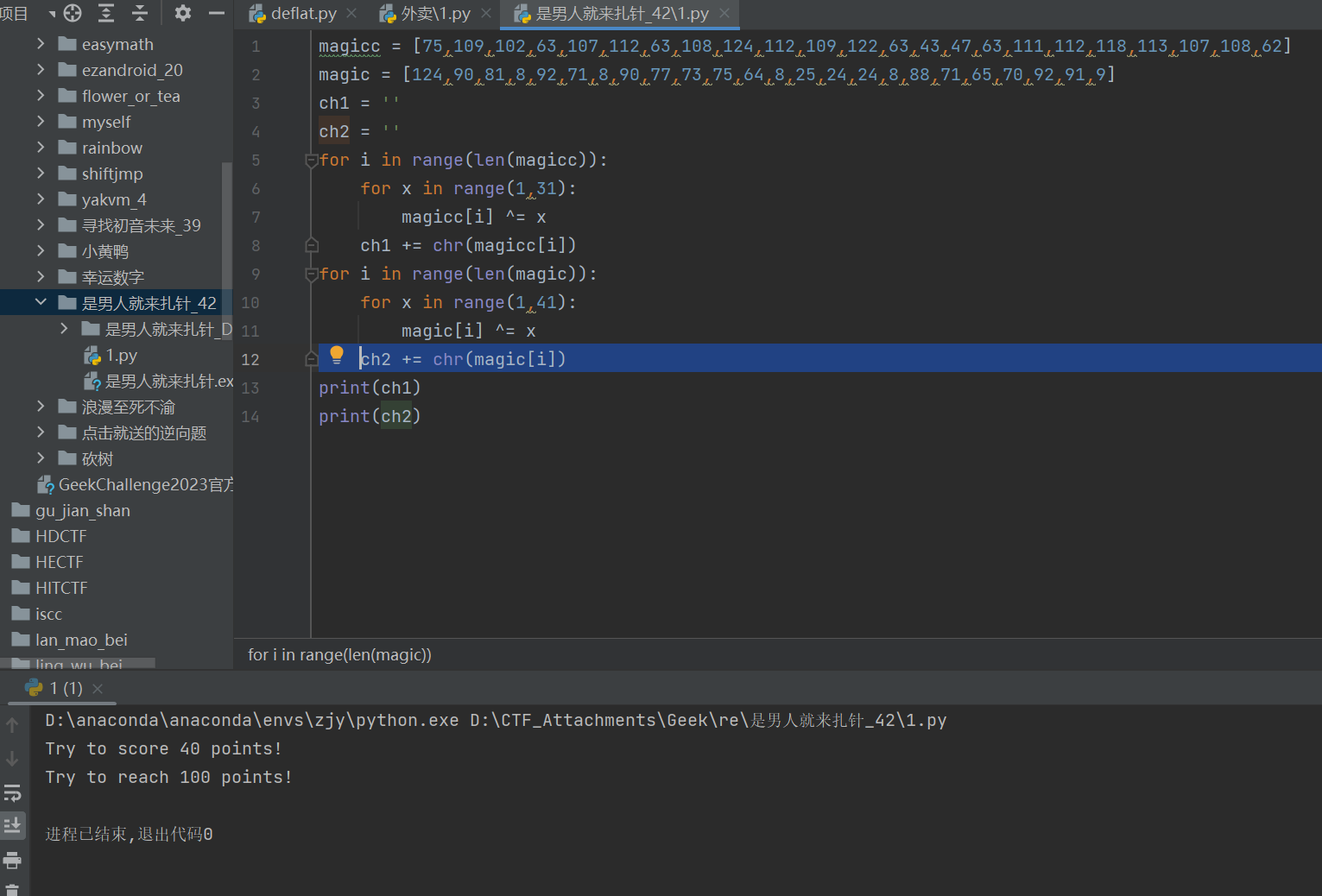Switch to the 外卖\1.py editor tab
This screenshot has height=896, width=1322.
pyautogui.click(x=435, y=14)
